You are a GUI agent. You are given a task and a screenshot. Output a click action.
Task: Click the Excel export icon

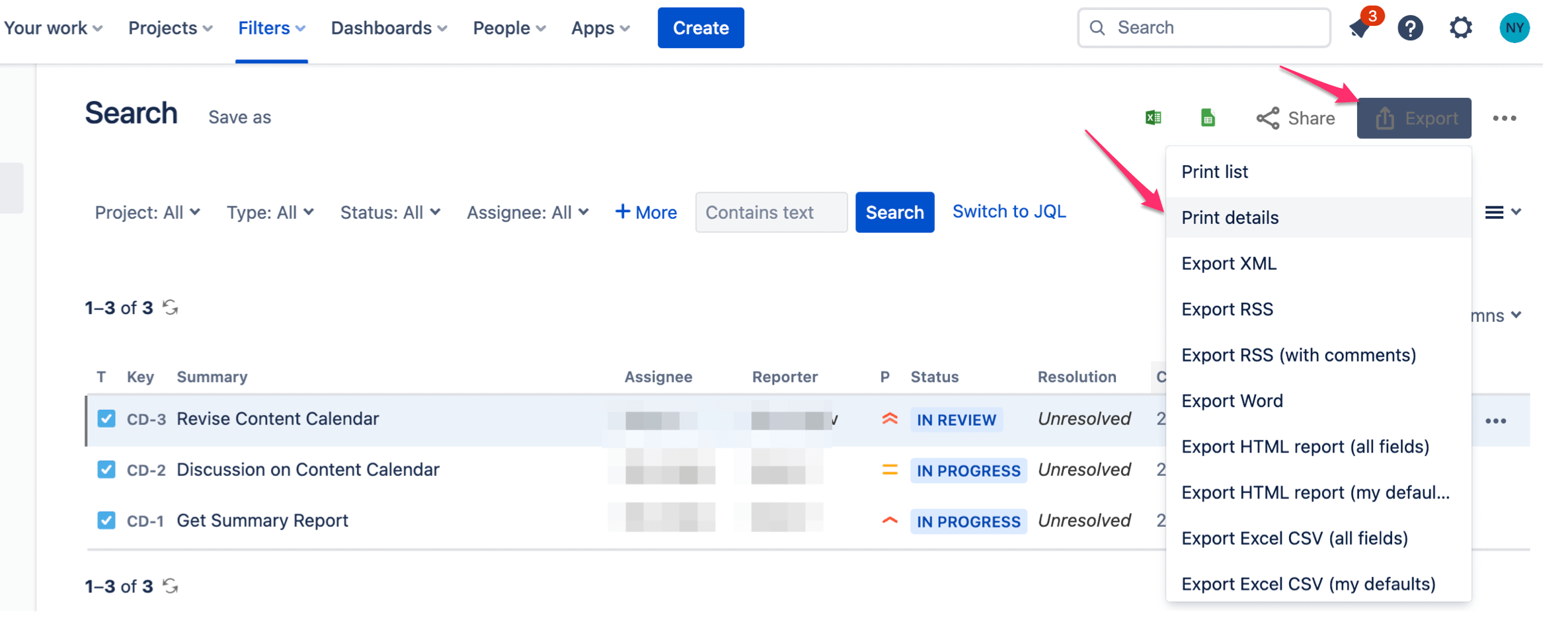click(x=1154, y=118)
